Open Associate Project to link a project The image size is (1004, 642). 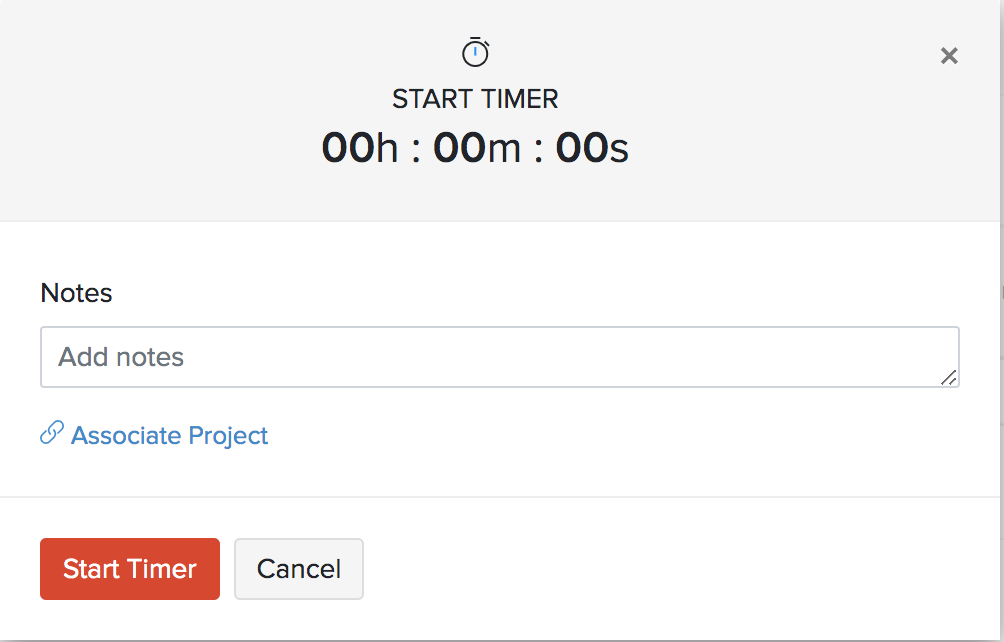coord(168,435)
